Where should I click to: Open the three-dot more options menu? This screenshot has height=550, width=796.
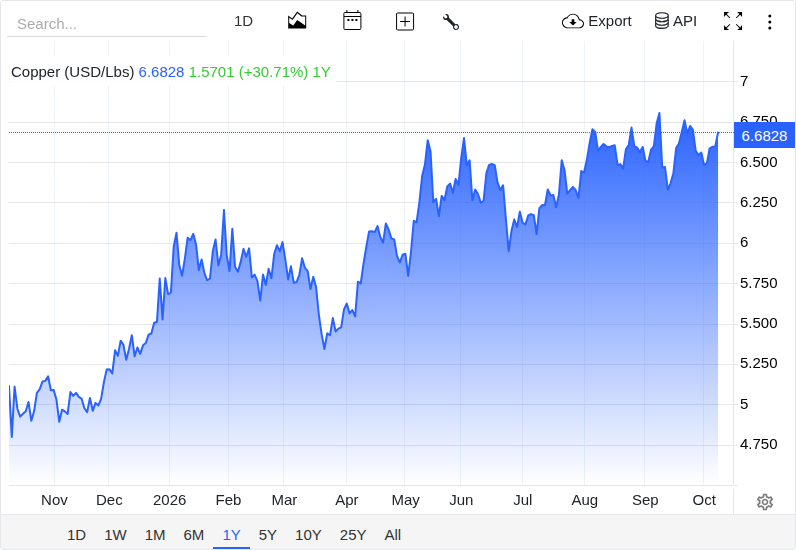(x=770, y=22)
